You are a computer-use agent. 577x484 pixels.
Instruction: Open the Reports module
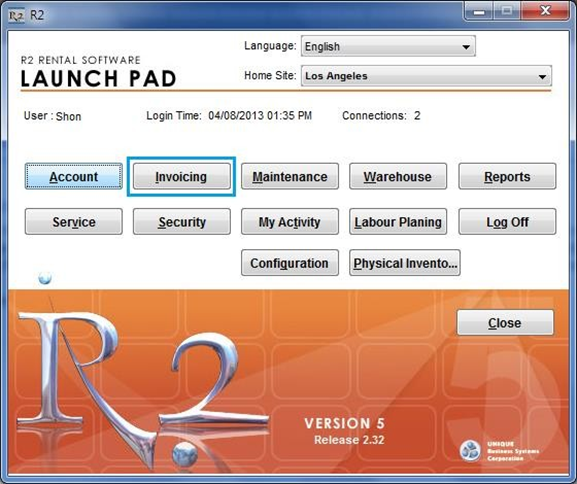pyautogui.click(x=507, y=177)
